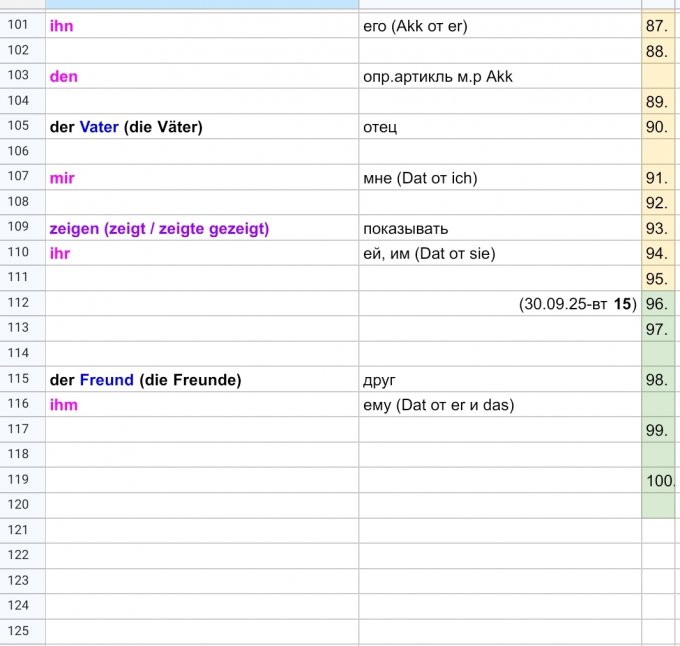Click the cell "ему (Dat от er и das)"

coord(498,405)
